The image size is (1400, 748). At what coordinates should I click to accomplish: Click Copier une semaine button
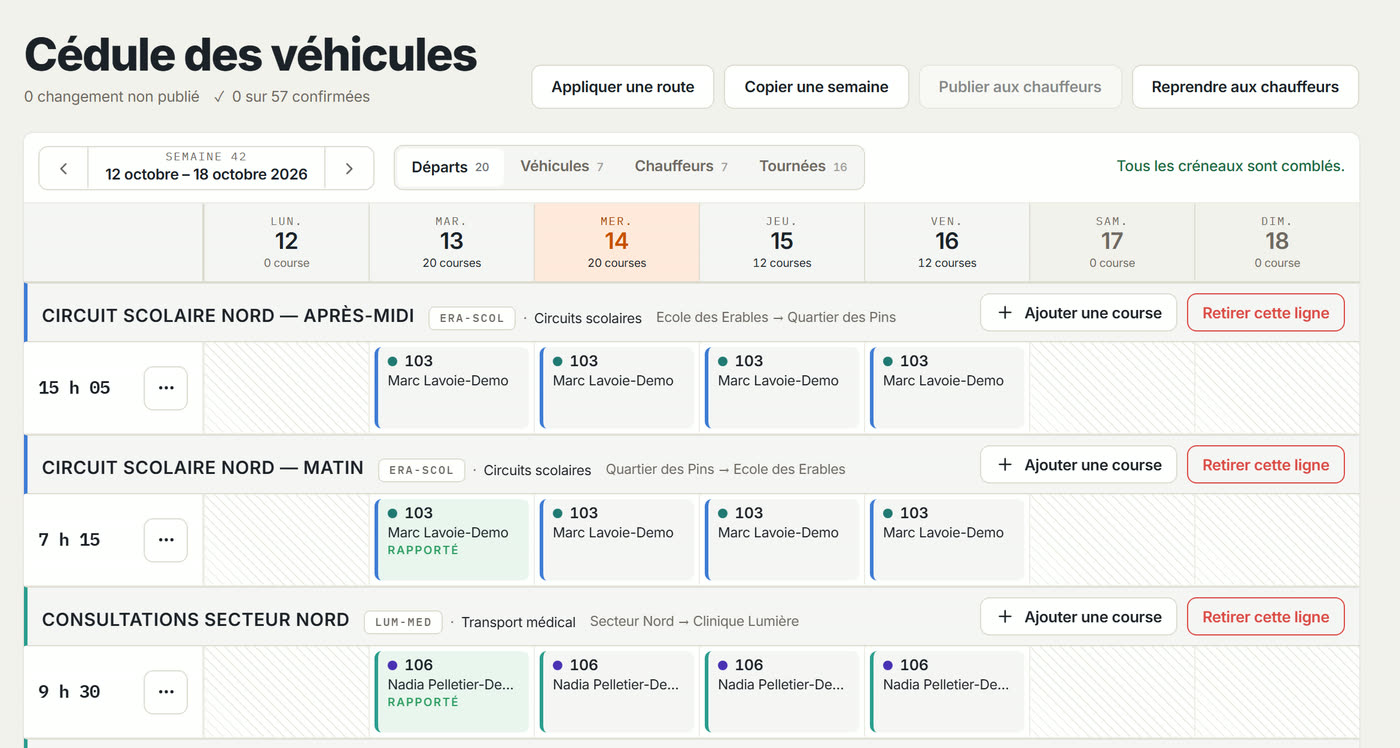816,87
